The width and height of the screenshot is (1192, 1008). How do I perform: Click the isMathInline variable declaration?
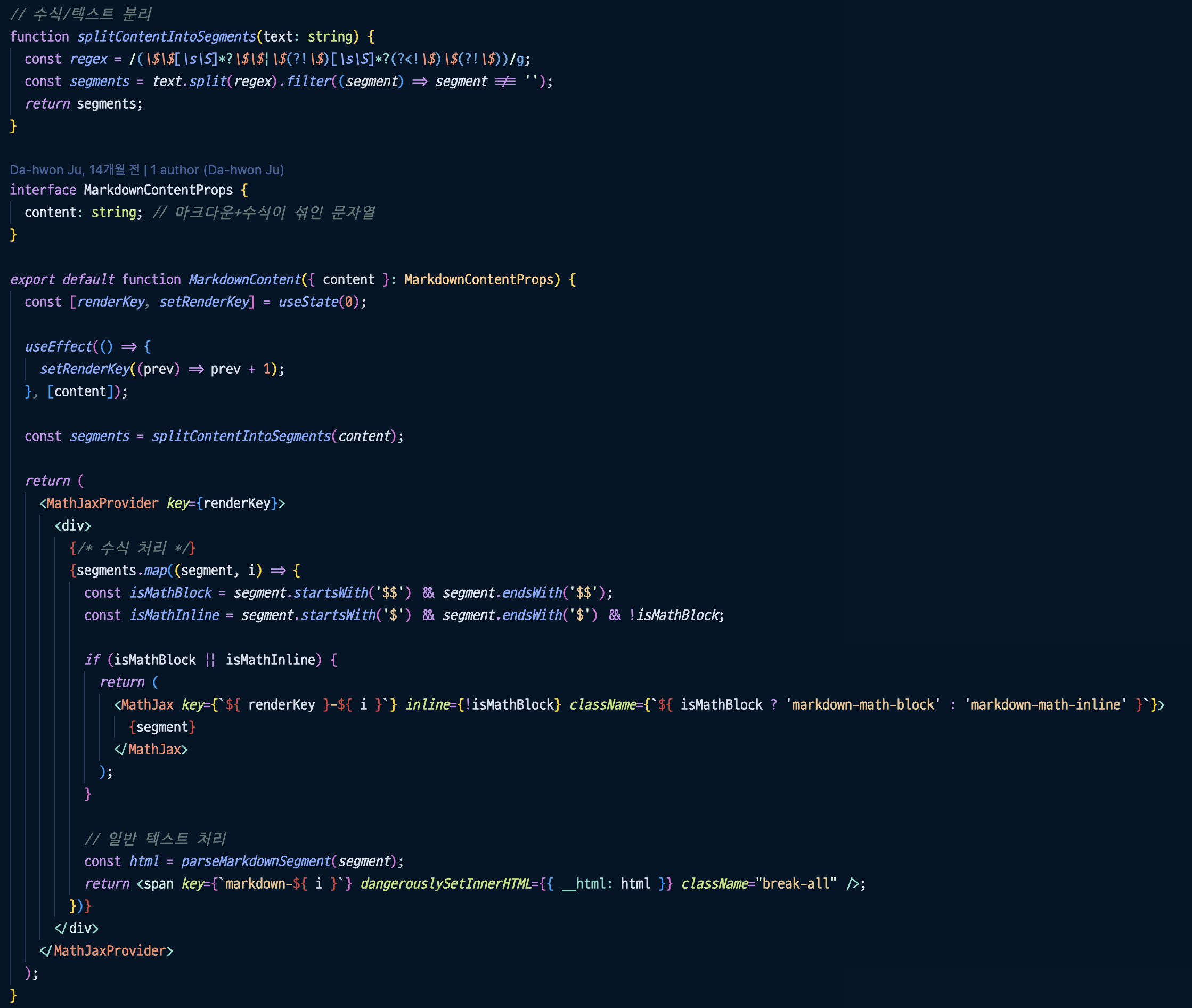[174, 615]
